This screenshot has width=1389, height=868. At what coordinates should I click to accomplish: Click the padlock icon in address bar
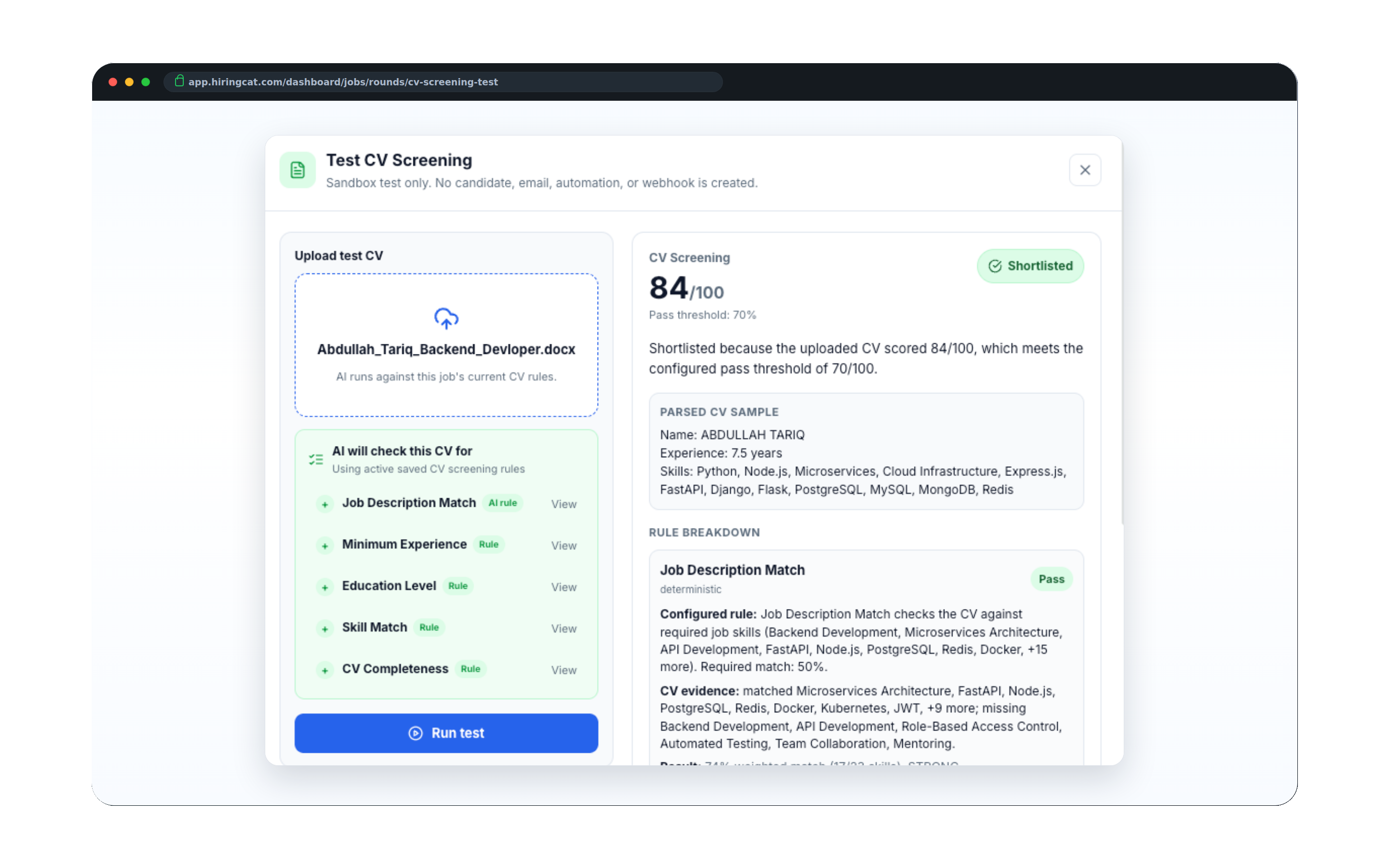click(179, 81)
